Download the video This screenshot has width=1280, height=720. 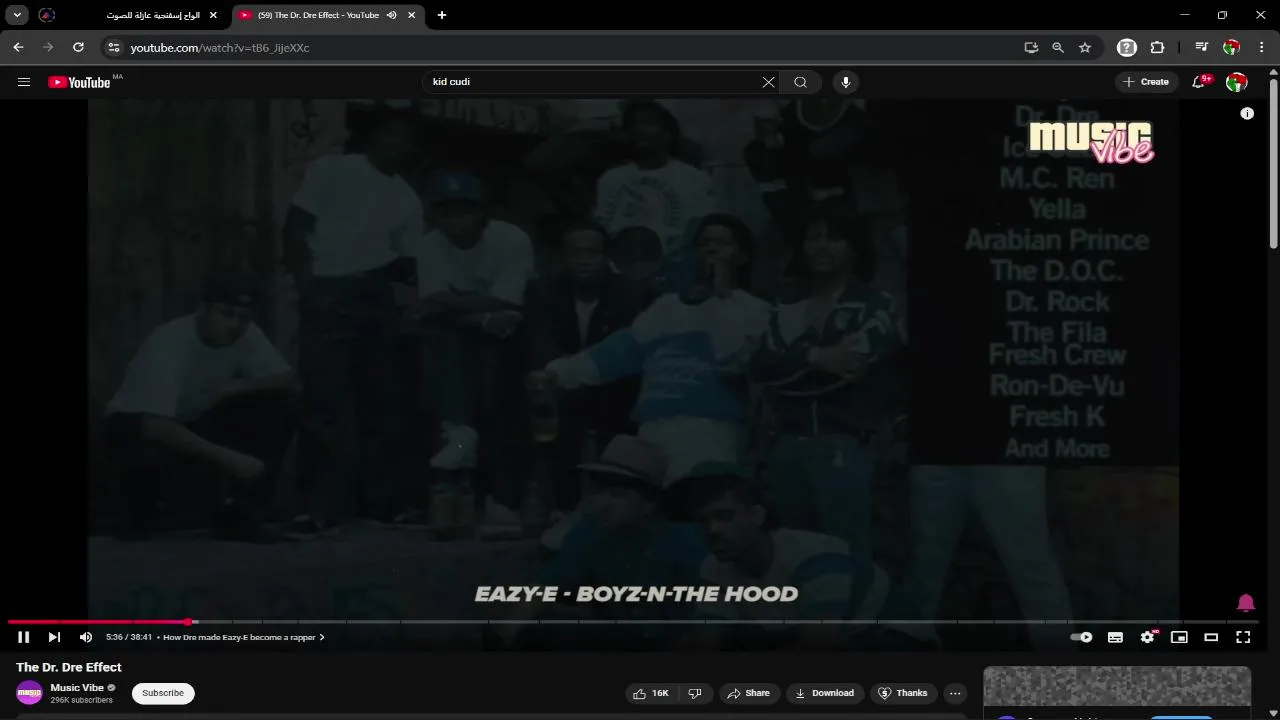tap(825, 693)
